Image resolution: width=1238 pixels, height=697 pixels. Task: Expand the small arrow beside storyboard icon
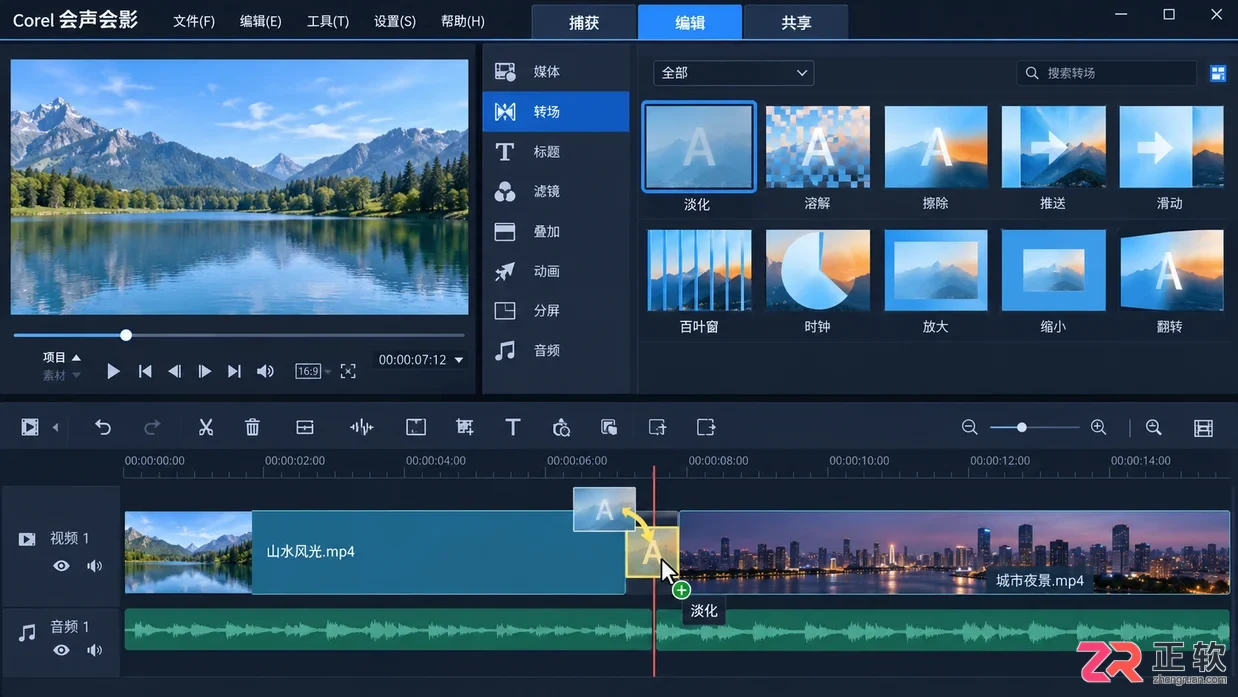pos(56,428)
